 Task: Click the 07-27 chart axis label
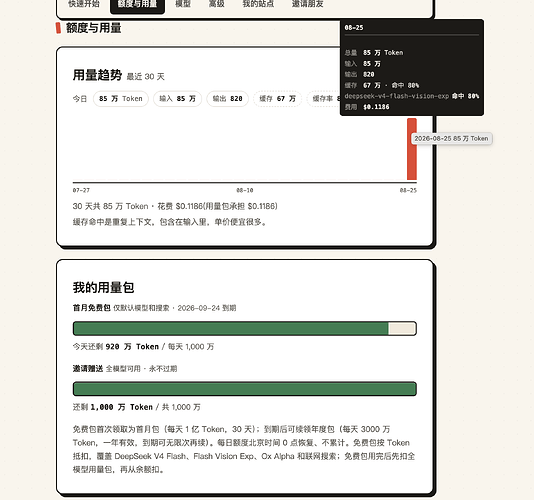click(81, 190)
